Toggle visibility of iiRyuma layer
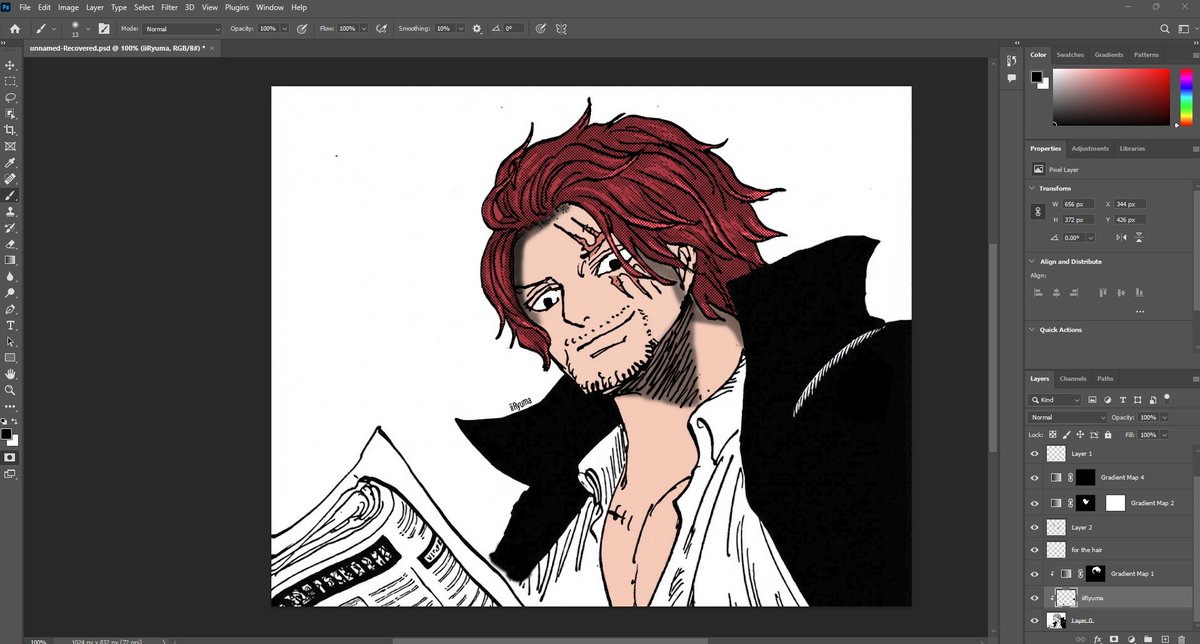The width and height of the screenshot is (1200, 644). [1035, 598]
